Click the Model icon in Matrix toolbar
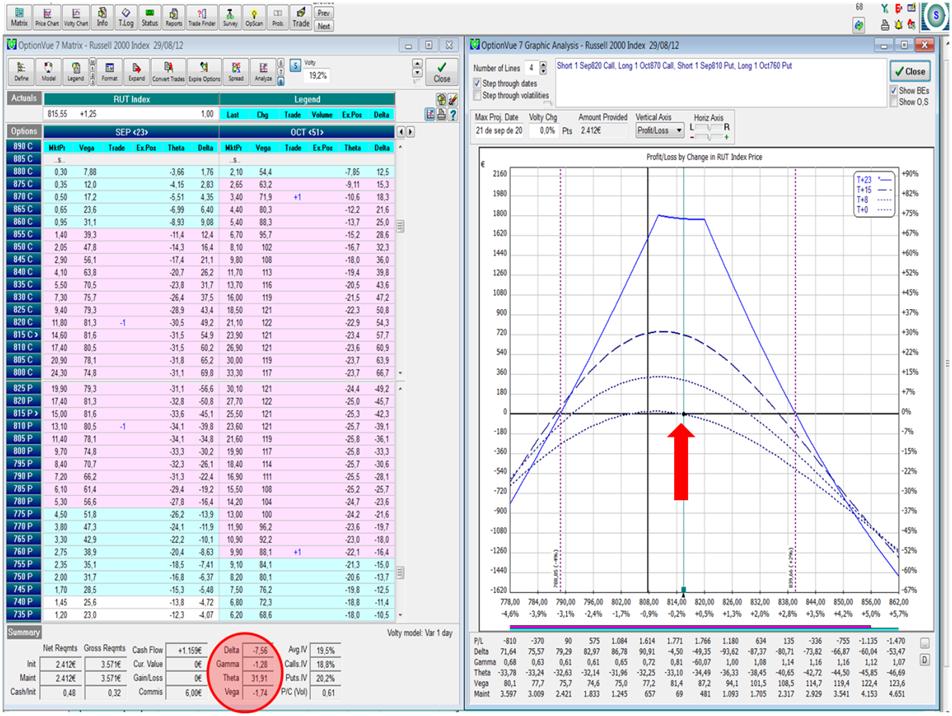Viewport: 952px width, 716px height. point(49,71)
